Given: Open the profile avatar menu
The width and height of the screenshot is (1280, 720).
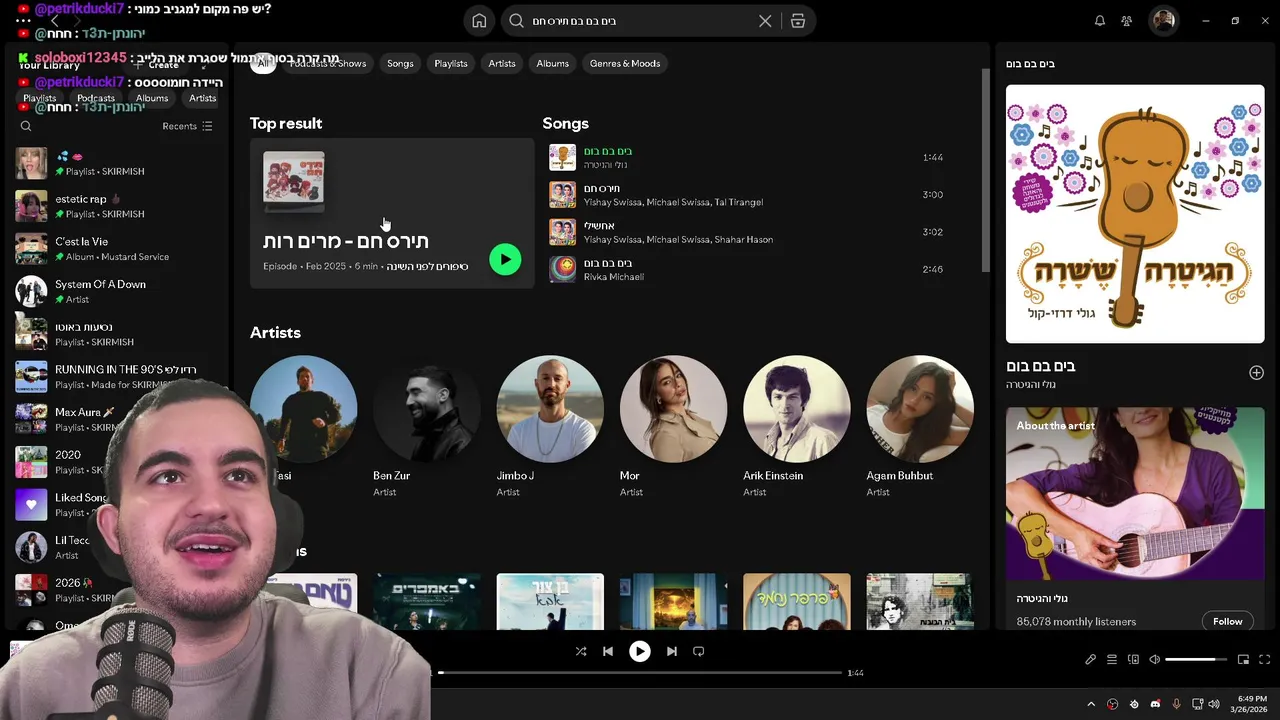Looking at the screenshot, I should (x=1163, y=21).
